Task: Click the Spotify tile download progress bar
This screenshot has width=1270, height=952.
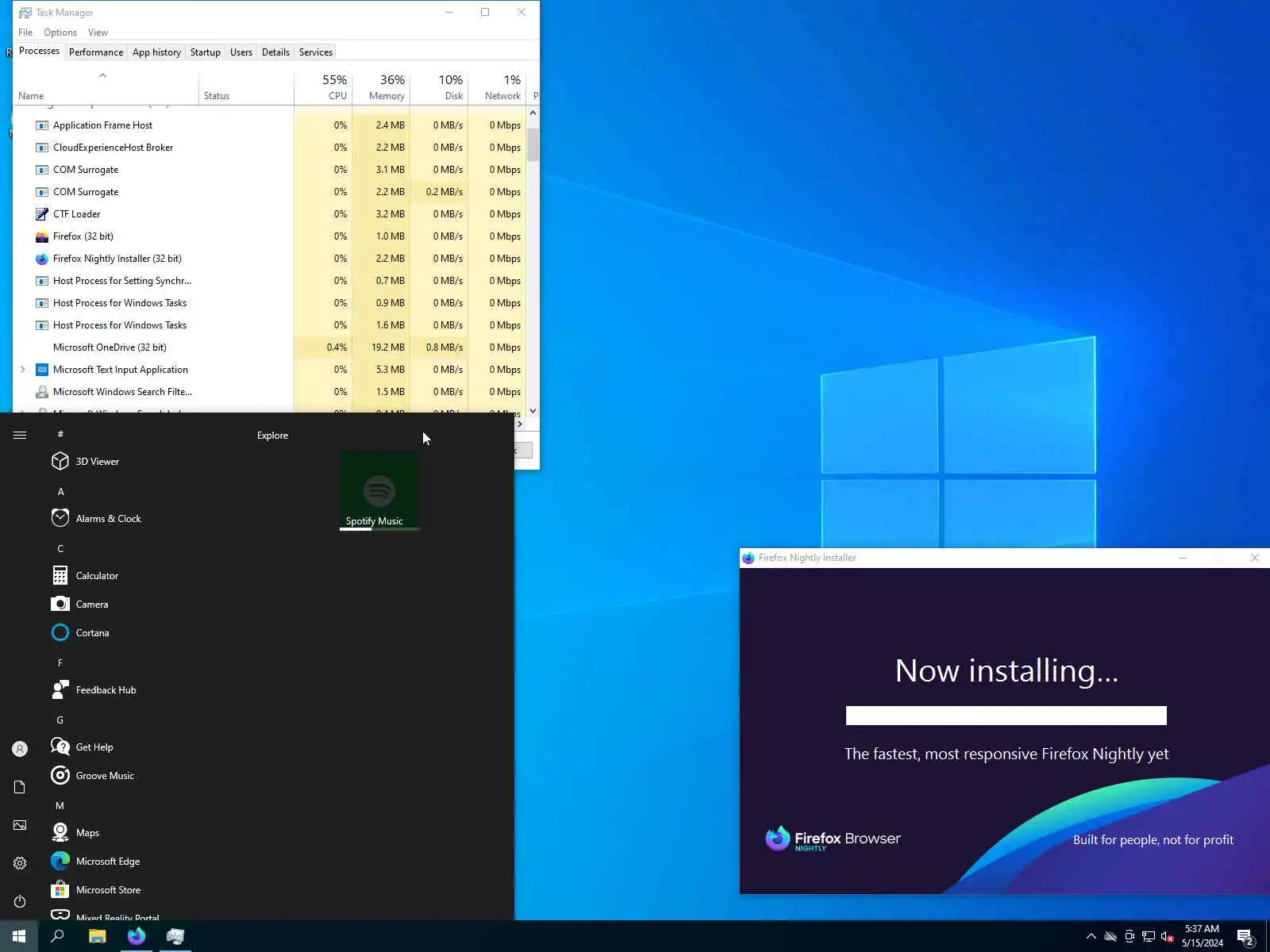Action: point(379,529)
